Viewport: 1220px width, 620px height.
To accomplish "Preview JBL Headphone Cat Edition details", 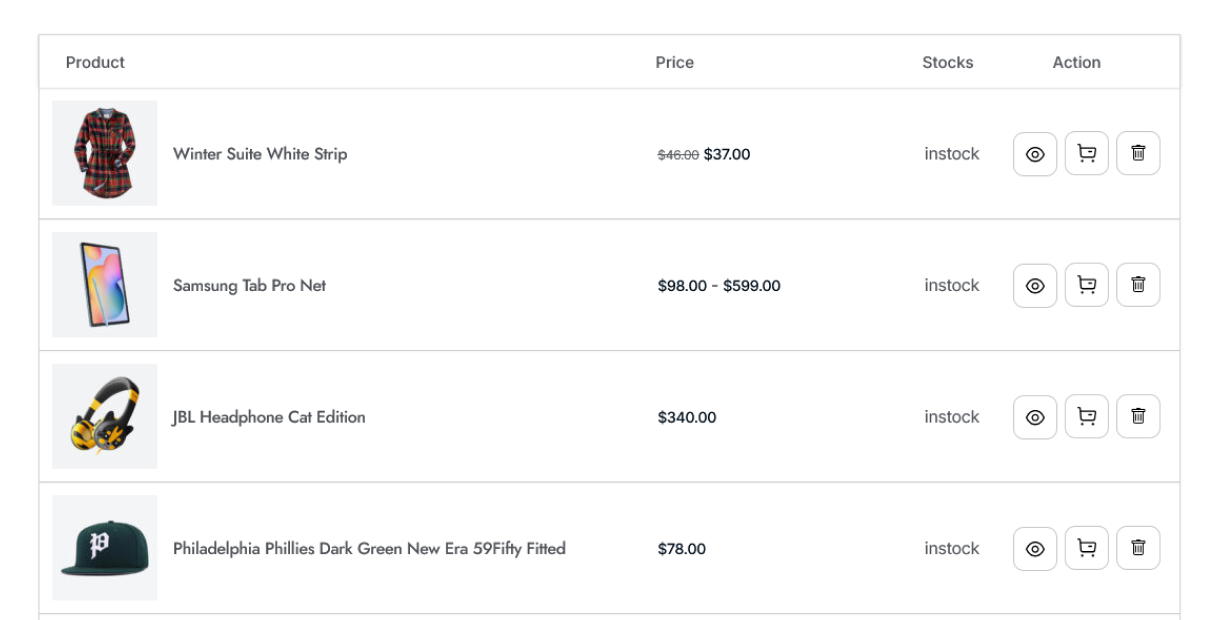I will [1035, 416].
